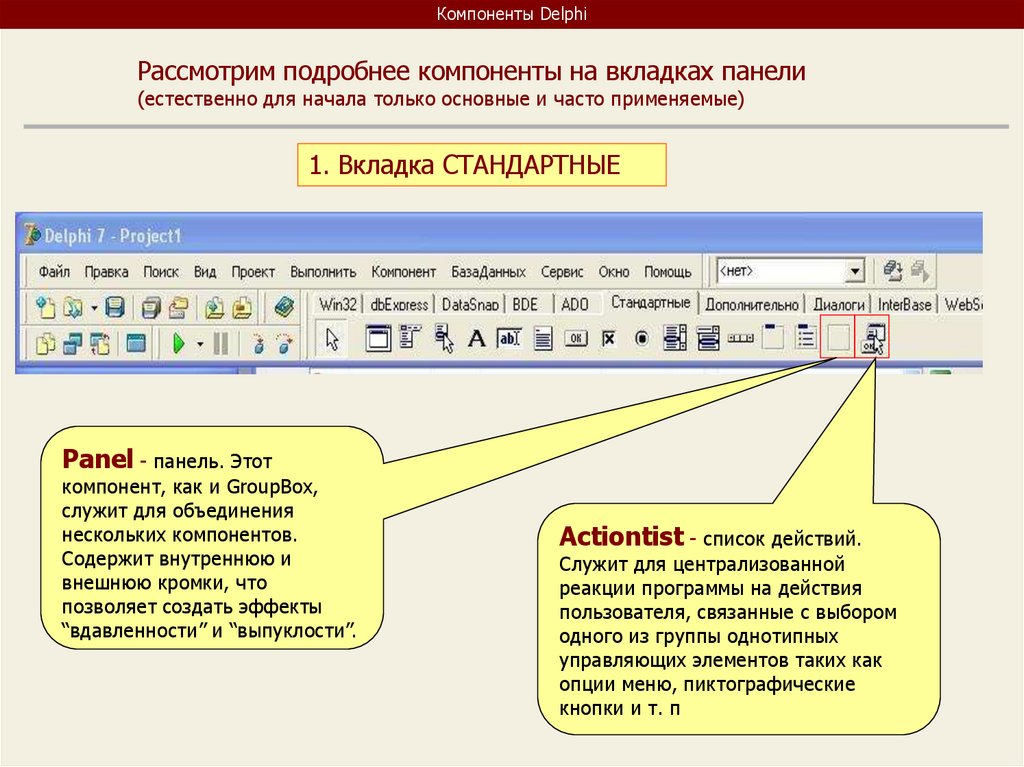Switch to the ADO palette tab
The width and height of the screenshot is (1024, 767).
(x=575, y=304)
